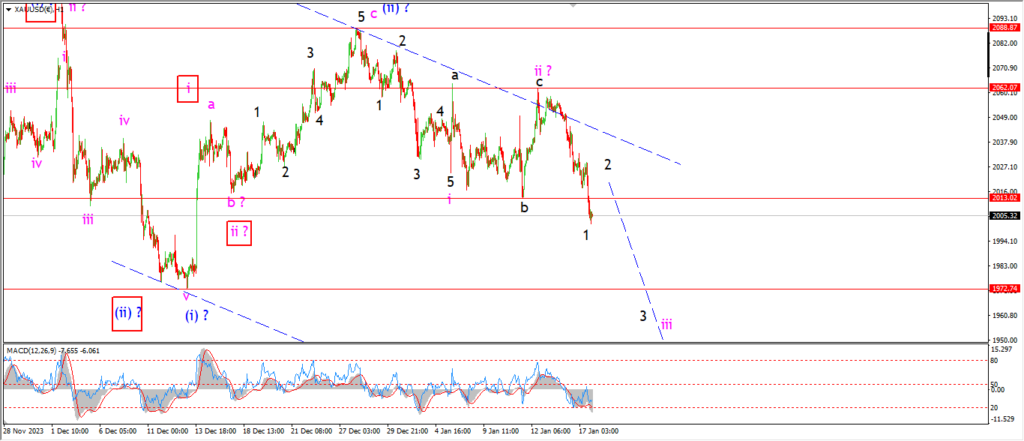This screenshot has height=441, width=1024.
Task: Click the black 'a' label above January spike
Action: 455,76
